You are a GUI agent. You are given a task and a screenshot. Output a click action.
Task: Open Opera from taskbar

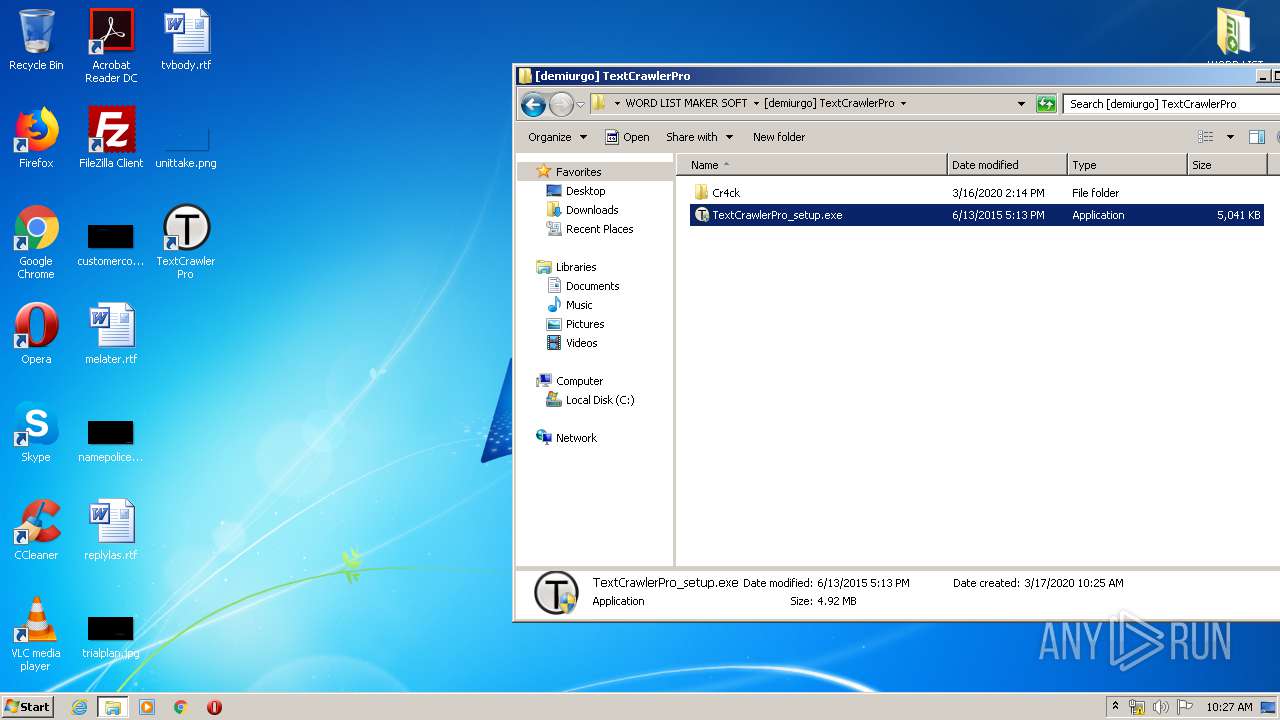tap(214, 707)
